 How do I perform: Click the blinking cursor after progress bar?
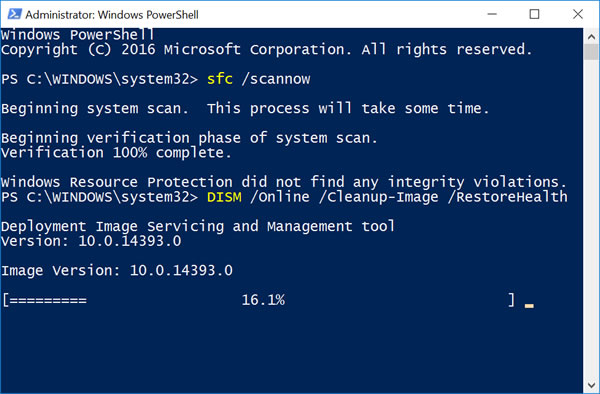529,306
